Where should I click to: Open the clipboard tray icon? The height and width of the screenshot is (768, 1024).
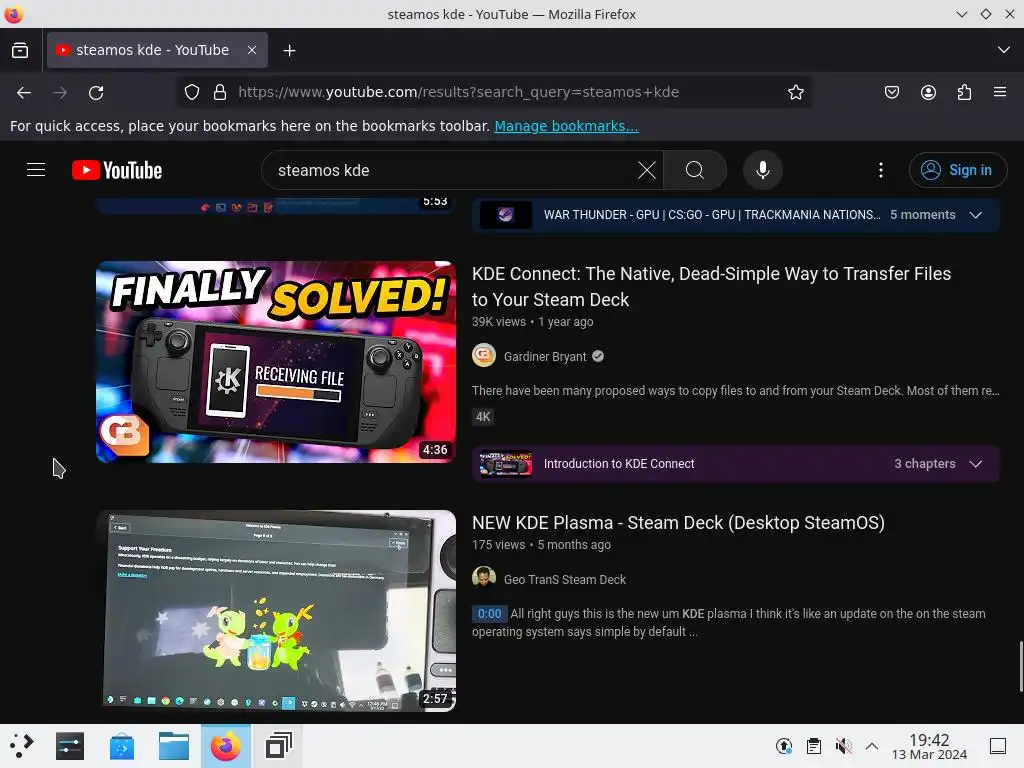[814, 746]
